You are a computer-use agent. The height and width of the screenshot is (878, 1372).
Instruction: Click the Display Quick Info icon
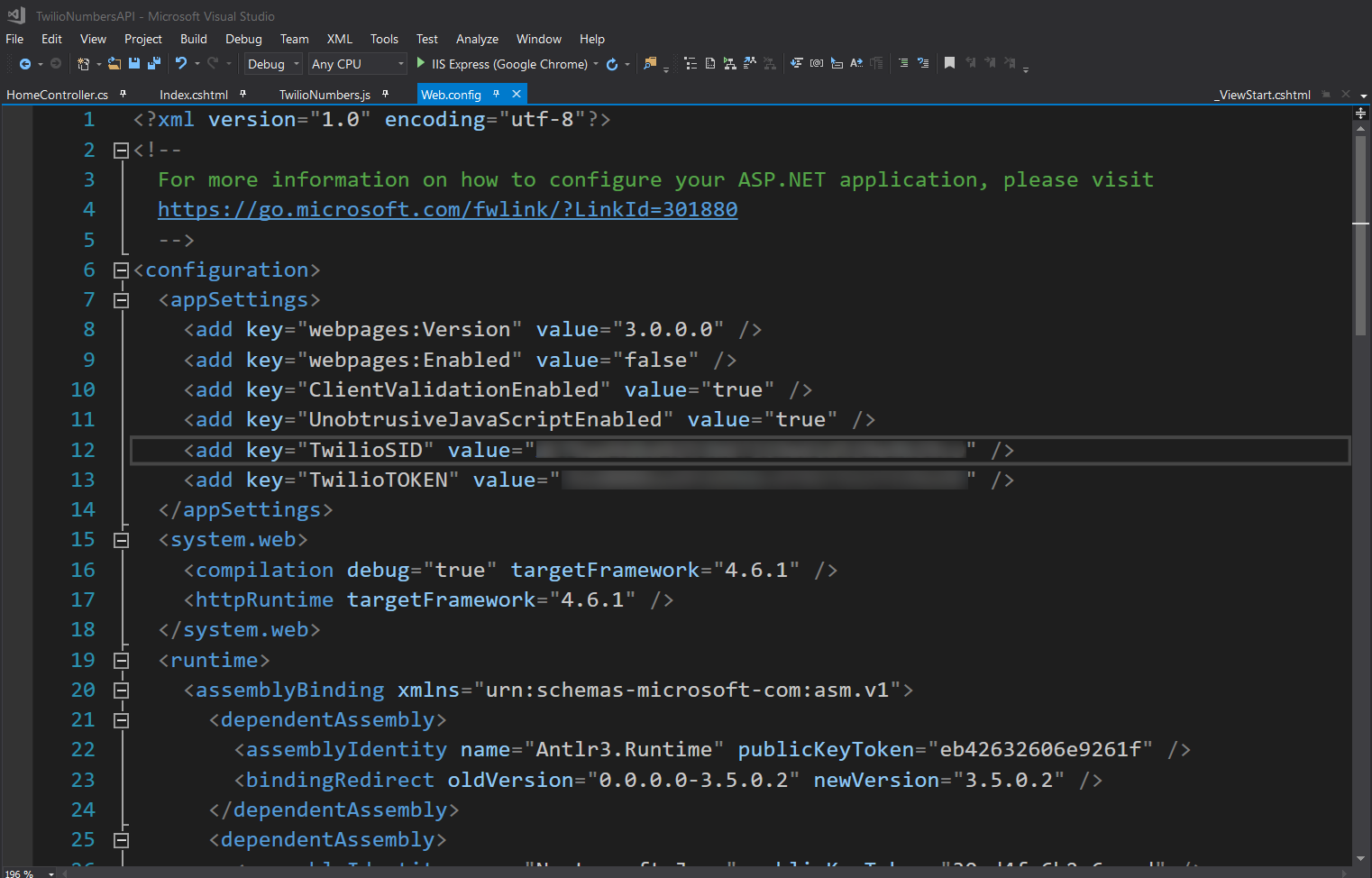837,63
